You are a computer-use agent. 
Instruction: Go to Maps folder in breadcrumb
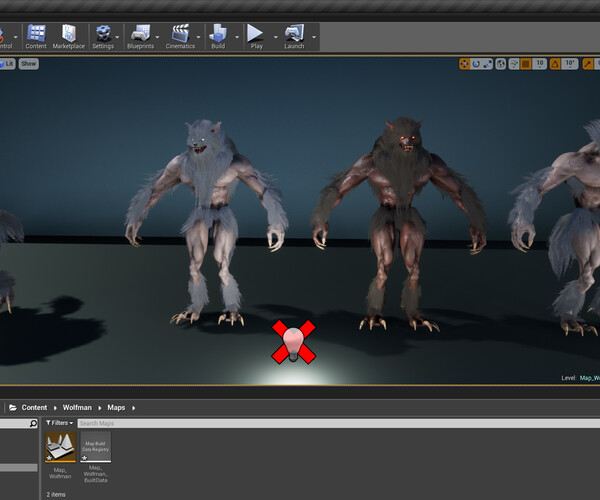coord(116,408)
